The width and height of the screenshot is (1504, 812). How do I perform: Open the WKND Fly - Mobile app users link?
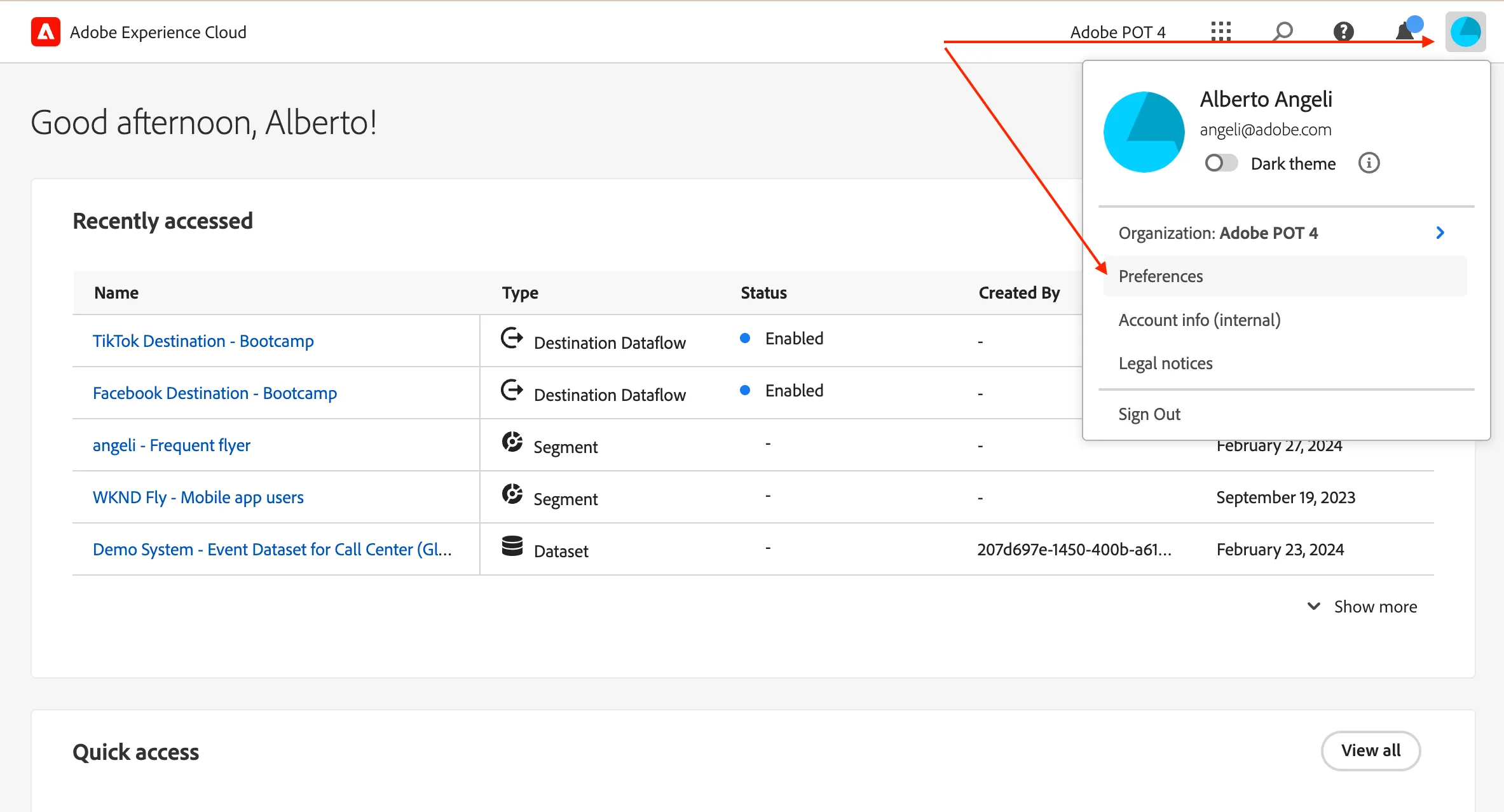pyautogui.click(x=198, y=497)
